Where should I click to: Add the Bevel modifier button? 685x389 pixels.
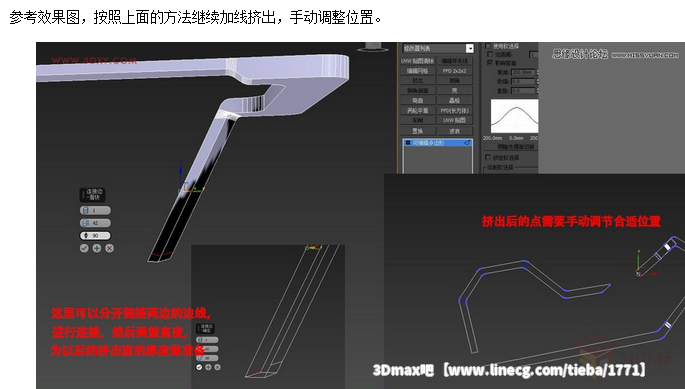point(455,81)
